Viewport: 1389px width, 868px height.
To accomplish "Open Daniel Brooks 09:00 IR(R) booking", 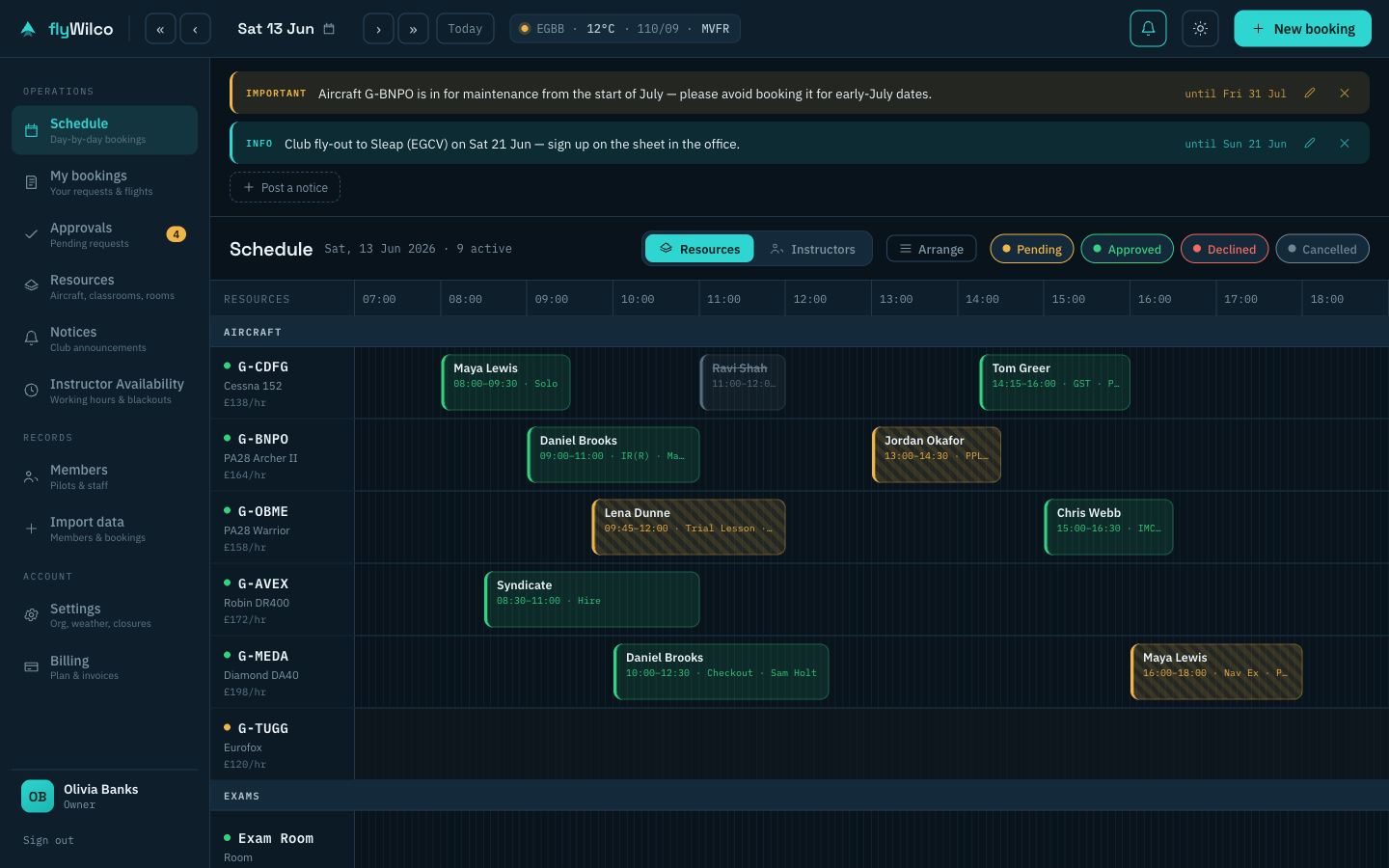I will click(x=613, y=454).
